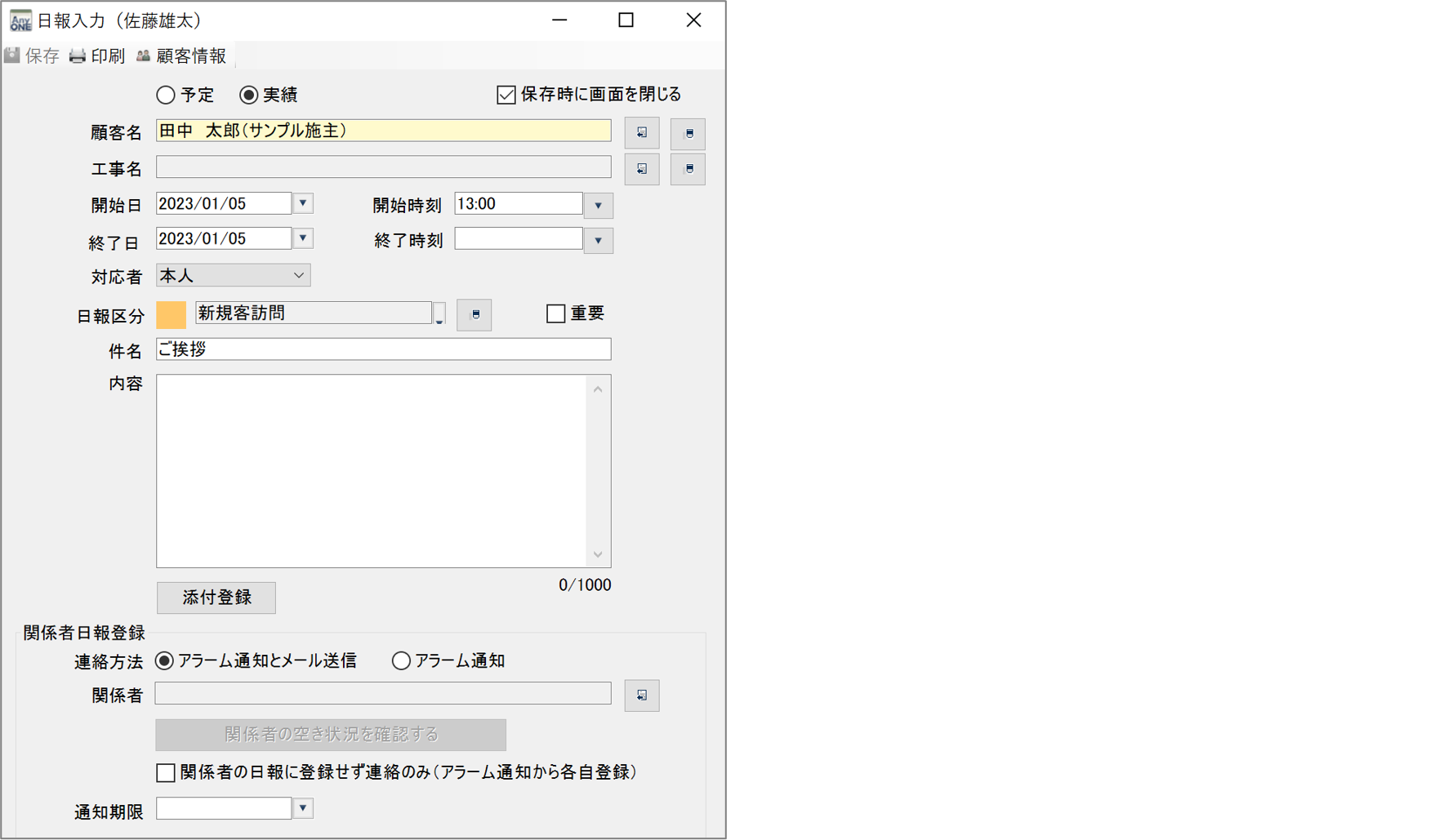The width and height of the screenshot is (1448, 840).
Task: Select the アラーム通知 radio option
Action: point(401,661)
